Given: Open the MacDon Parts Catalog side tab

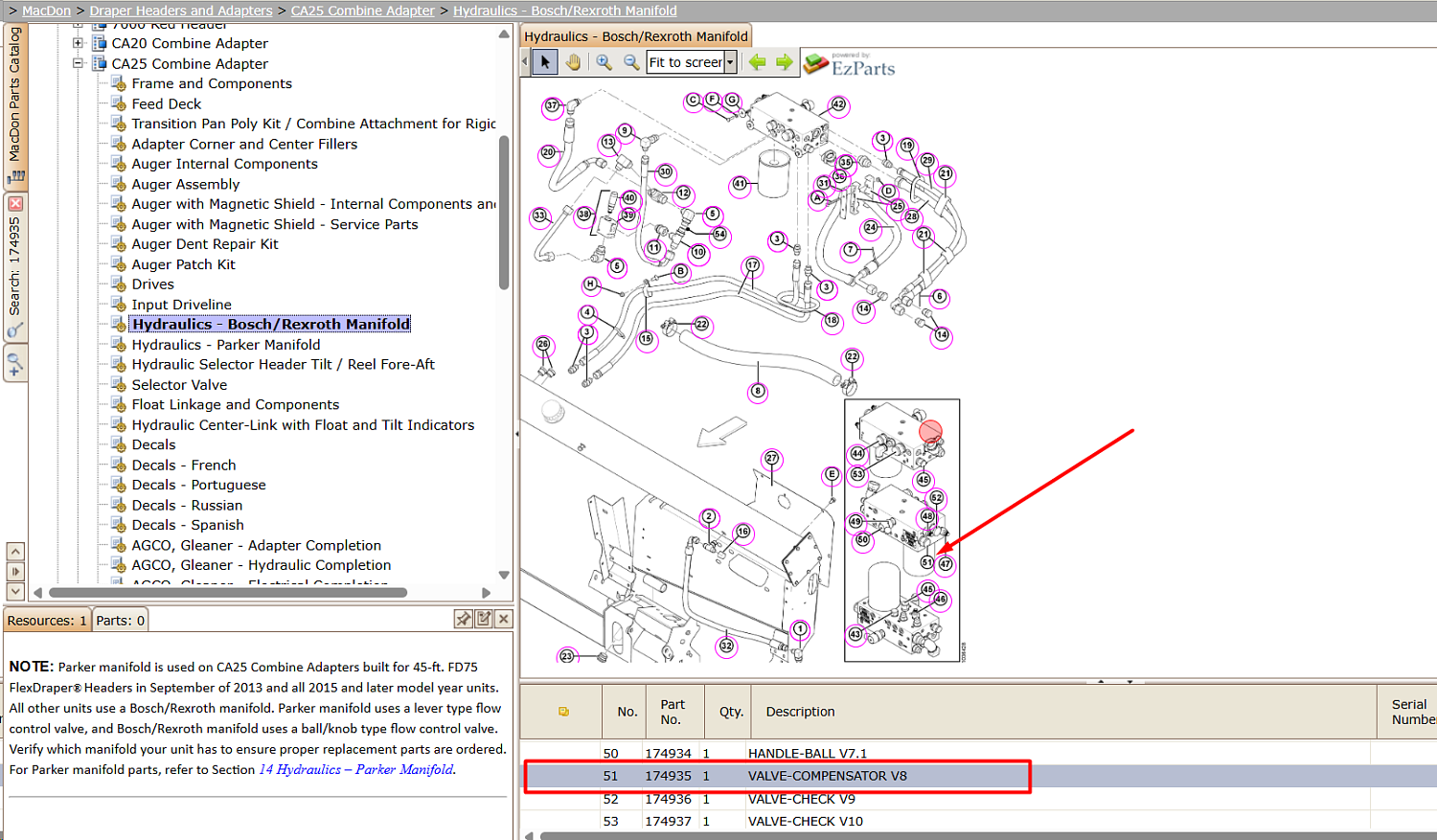Looking at the screenshot, I should 15,105.
